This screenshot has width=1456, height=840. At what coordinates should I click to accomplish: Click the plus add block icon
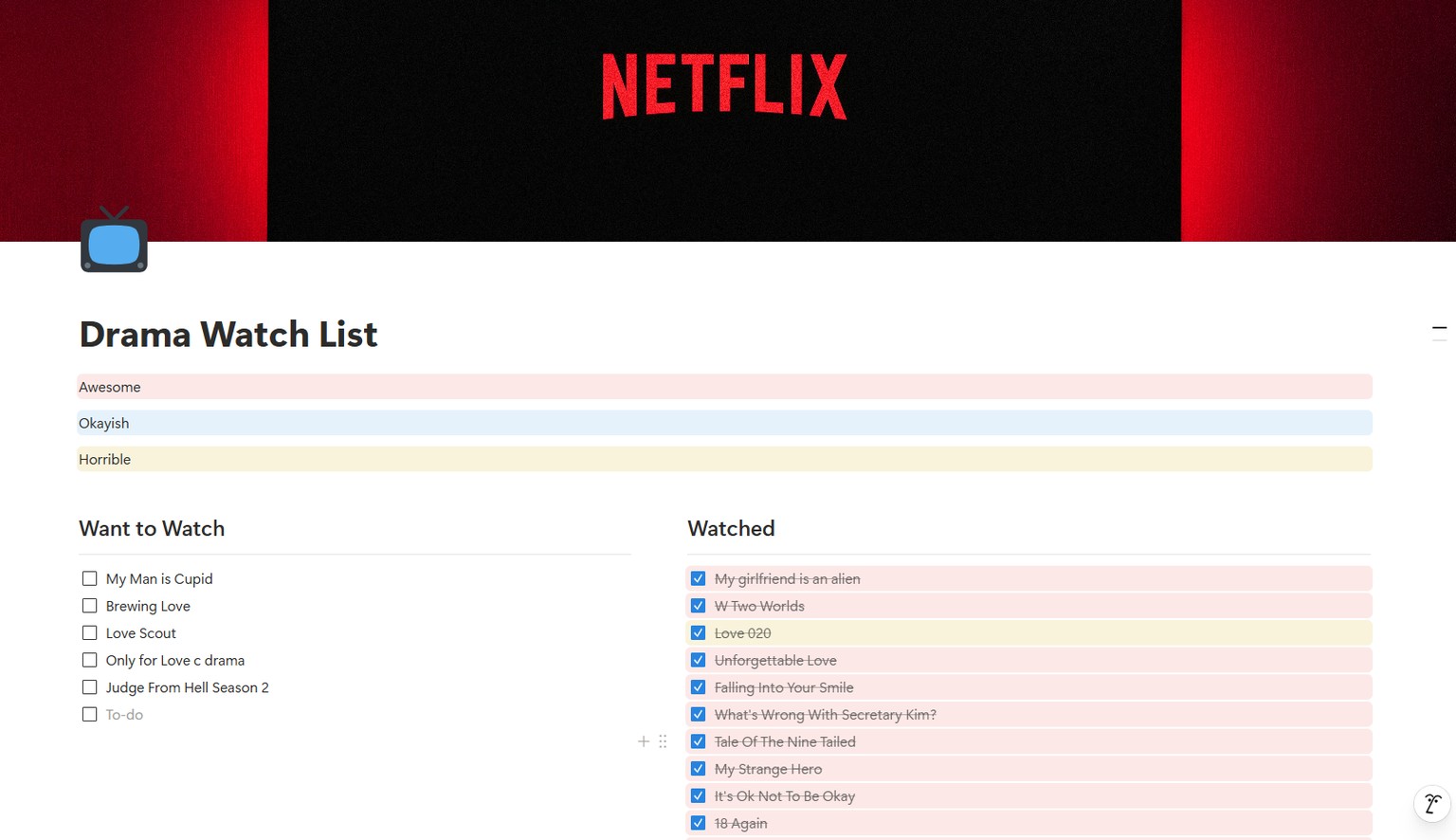(644, 741)
